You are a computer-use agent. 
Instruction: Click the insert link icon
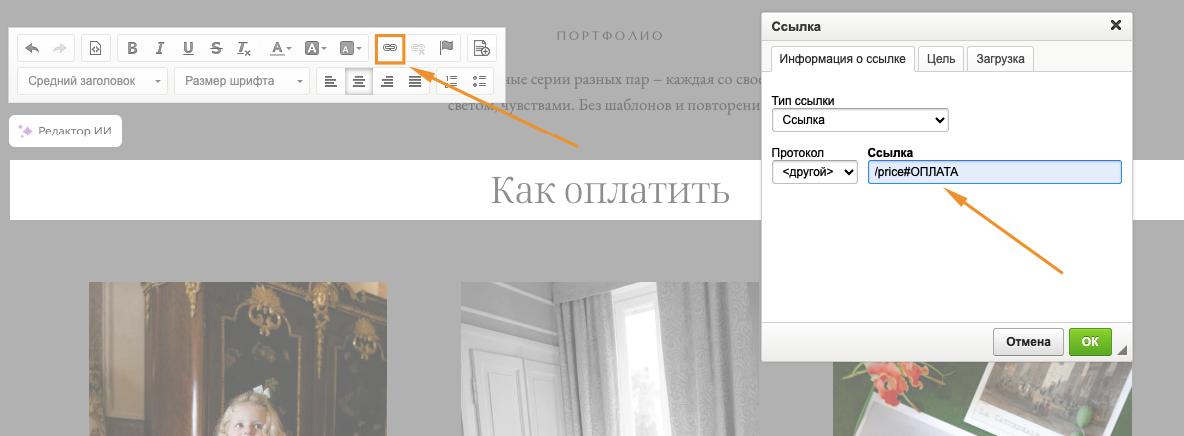click(x=390, y=47)
